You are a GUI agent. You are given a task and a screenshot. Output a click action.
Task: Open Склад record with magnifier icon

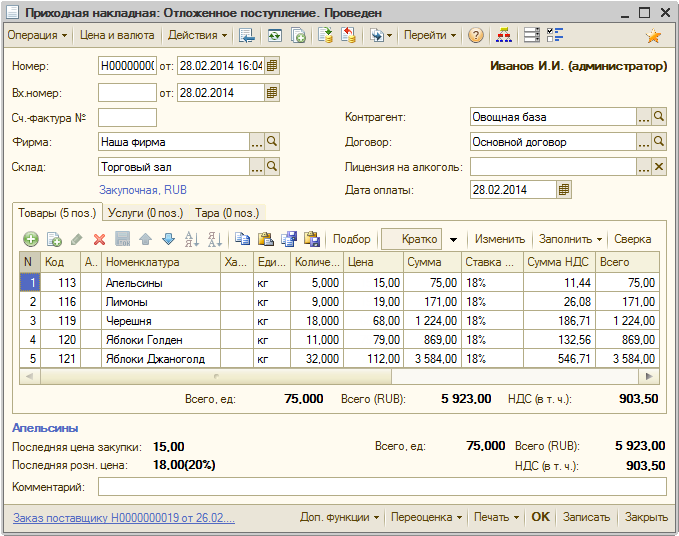pyautogui.click(x=272, y=167)
